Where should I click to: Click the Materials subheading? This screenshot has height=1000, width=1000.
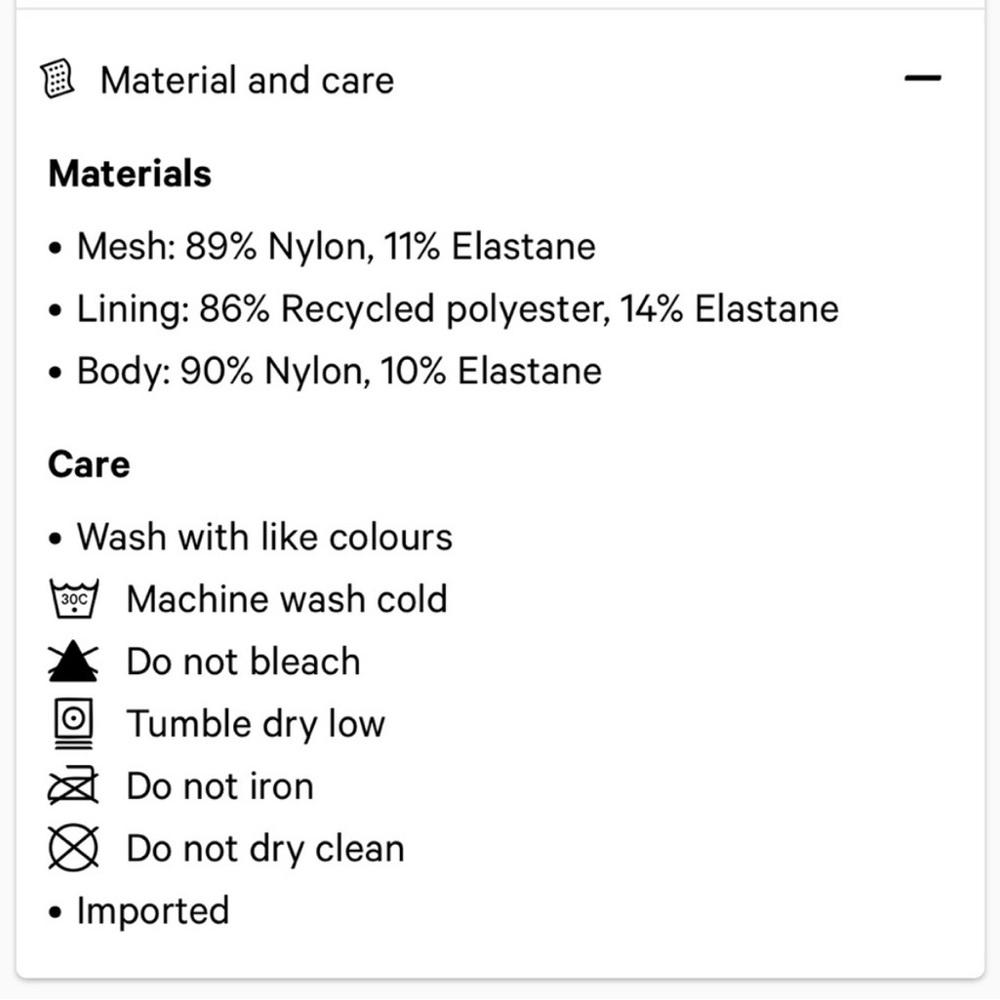[130, 174]
